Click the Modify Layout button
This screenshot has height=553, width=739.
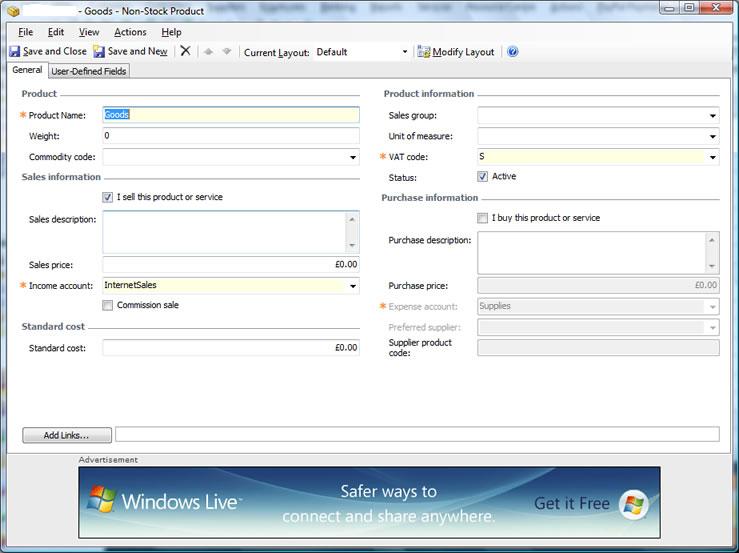[x=456, y=52]
